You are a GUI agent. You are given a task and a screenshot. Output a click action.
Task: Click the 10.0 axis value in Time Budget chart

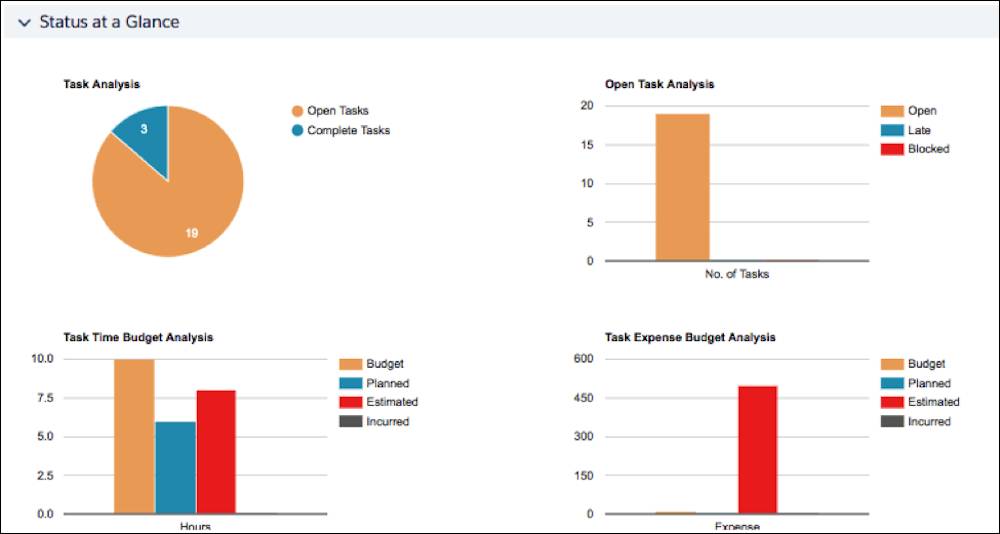tap(42, 359)
